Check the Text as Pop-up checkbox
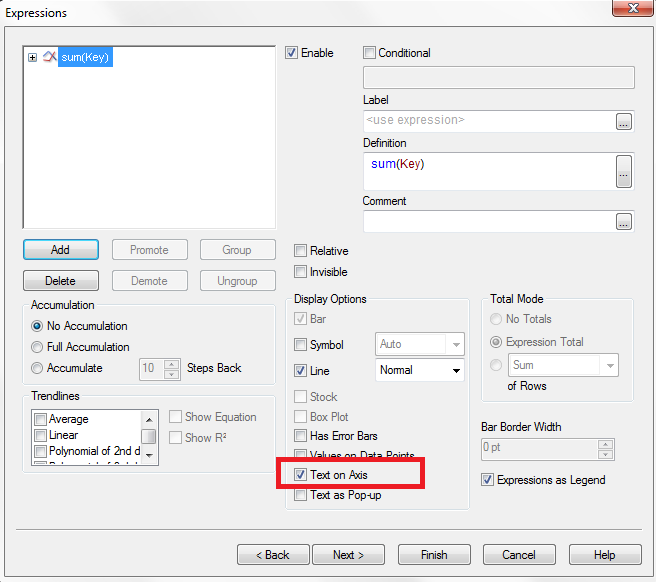The height and width of the screenshot is (582, 656). point(300,495)
